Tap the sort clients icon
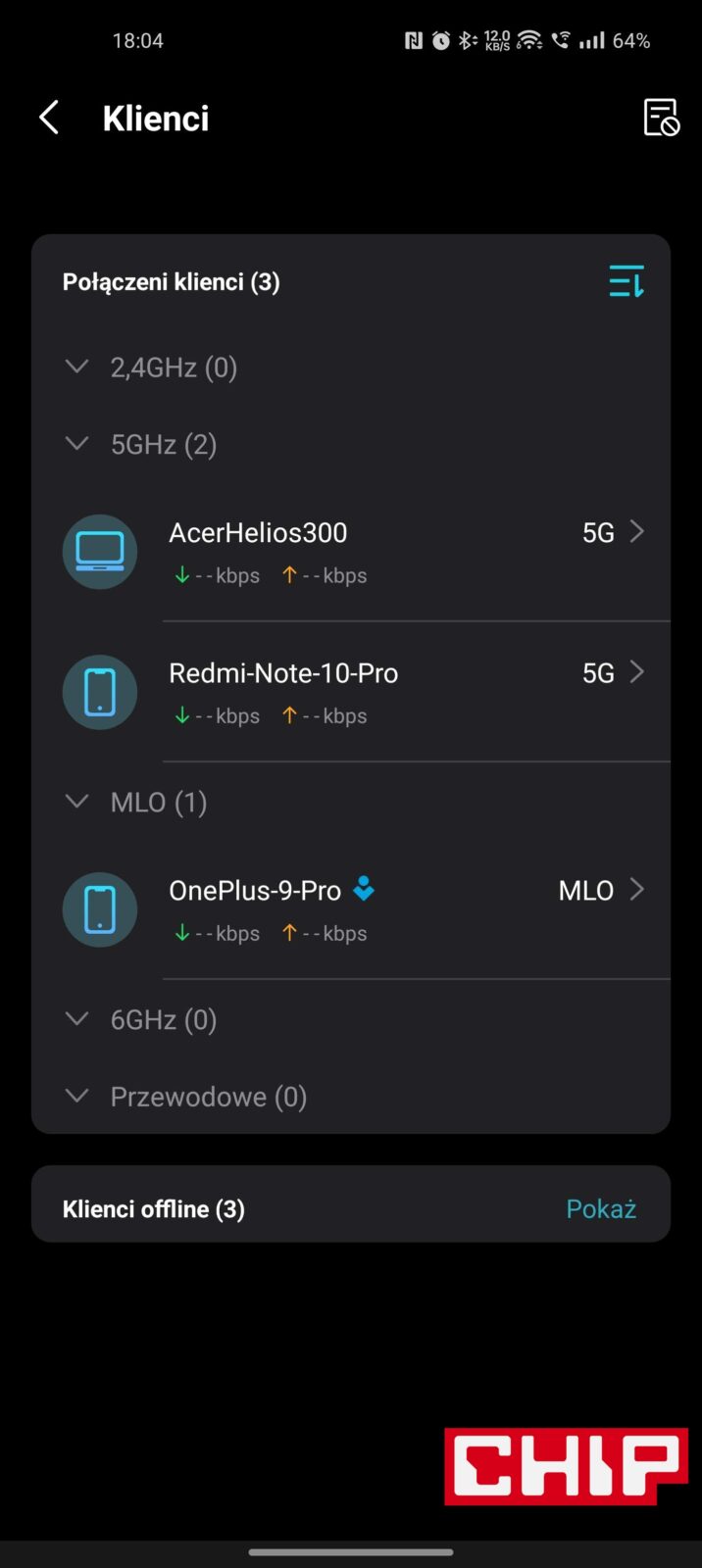 (627, 281)
